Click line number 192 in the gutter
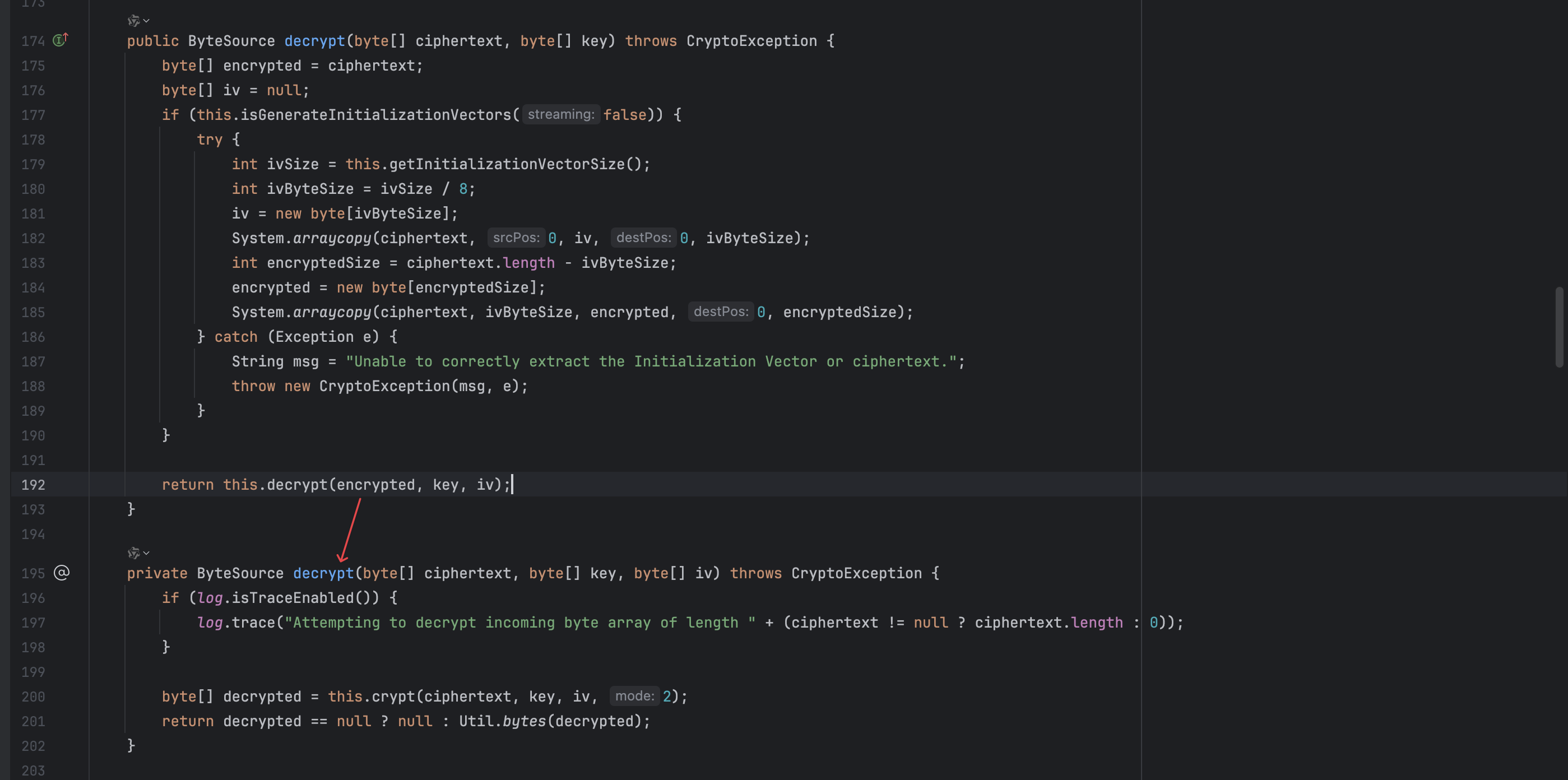 (33, 485)
